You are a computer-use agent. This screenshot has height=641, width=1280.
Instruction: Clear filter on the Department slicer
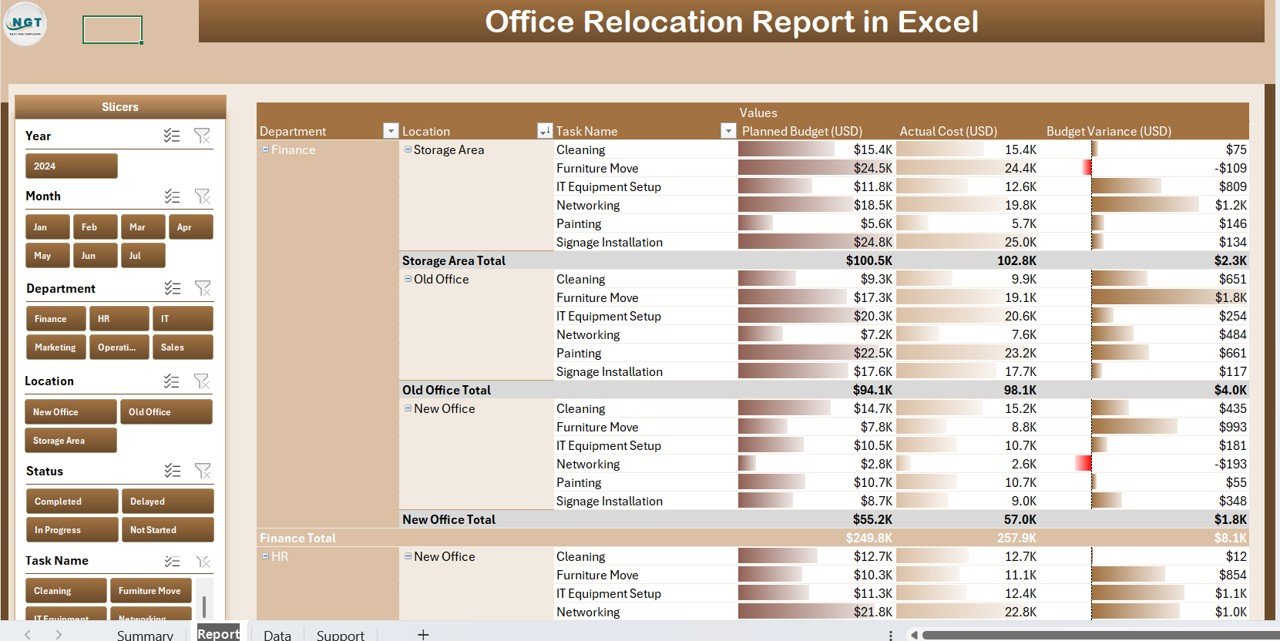point(202,288)
